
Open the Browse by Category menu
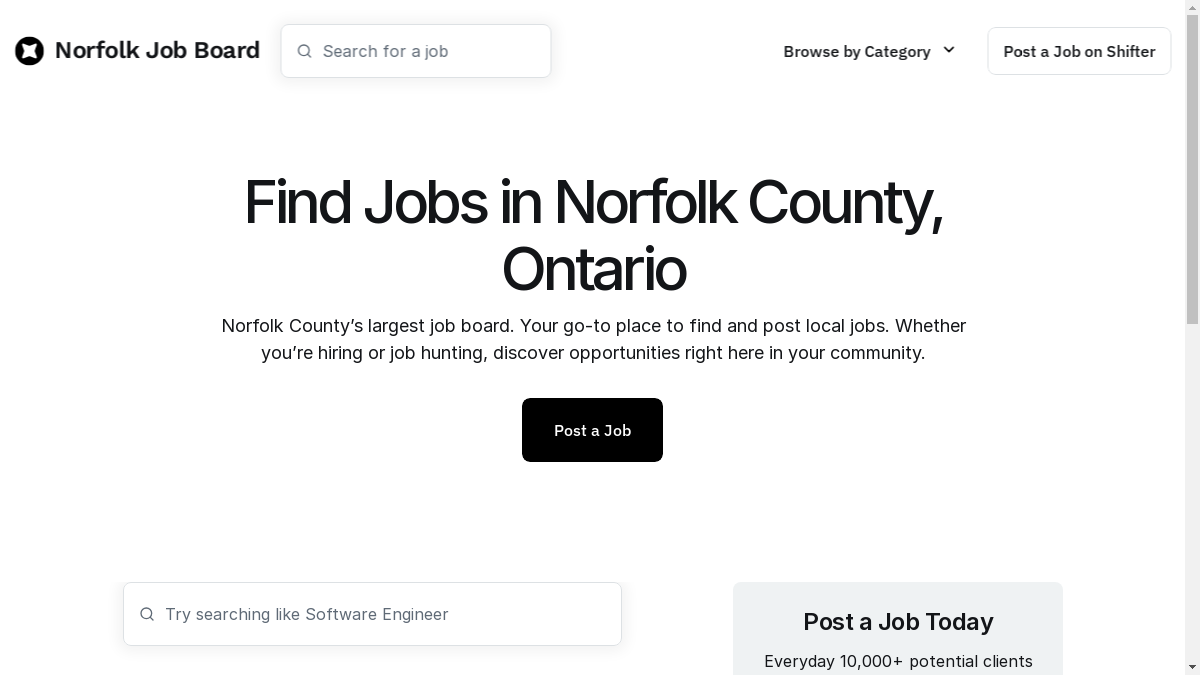click(857, 51)
